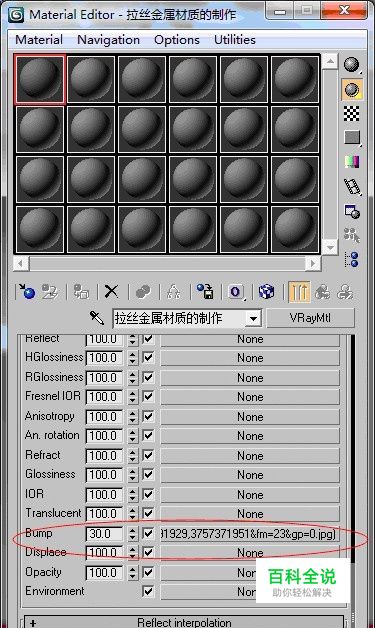This screenshot has height=628, width=375.
Task: Click sample slots vertical scrollbar down arrow
Action: (330, 248)
